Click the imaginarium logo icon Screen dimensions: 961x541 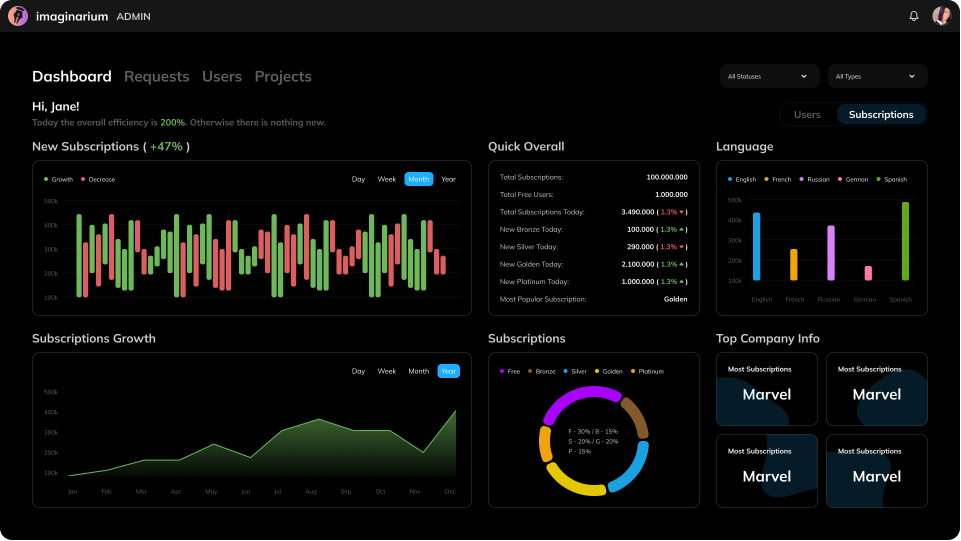tap(18, 16)
